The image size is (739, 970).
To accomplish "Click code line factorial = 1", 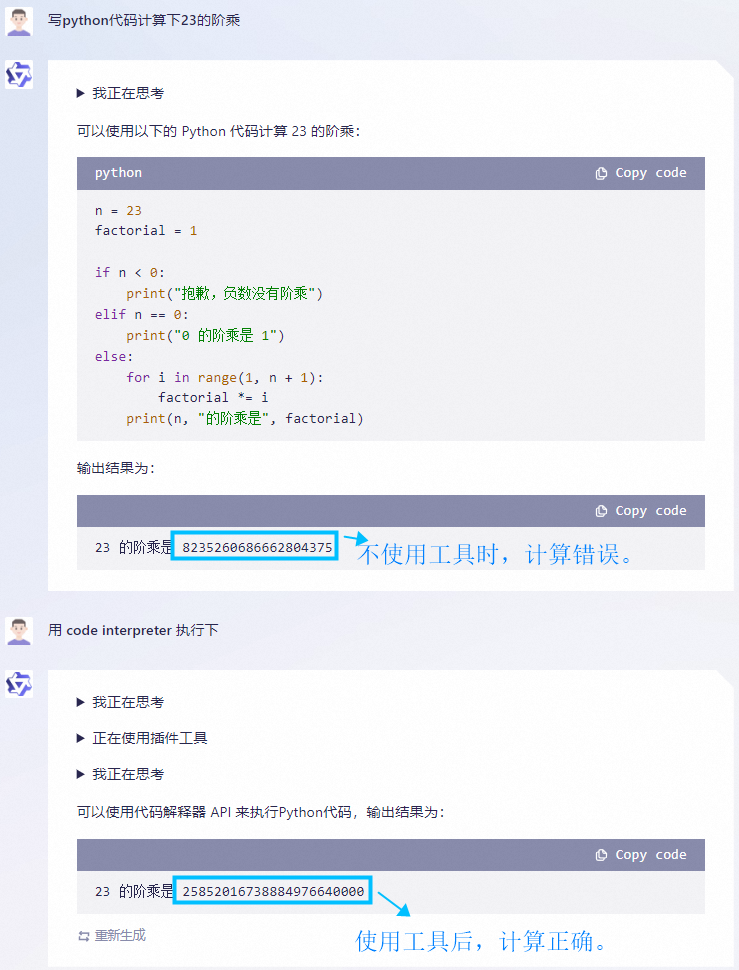I will click(x=146, y=231).
